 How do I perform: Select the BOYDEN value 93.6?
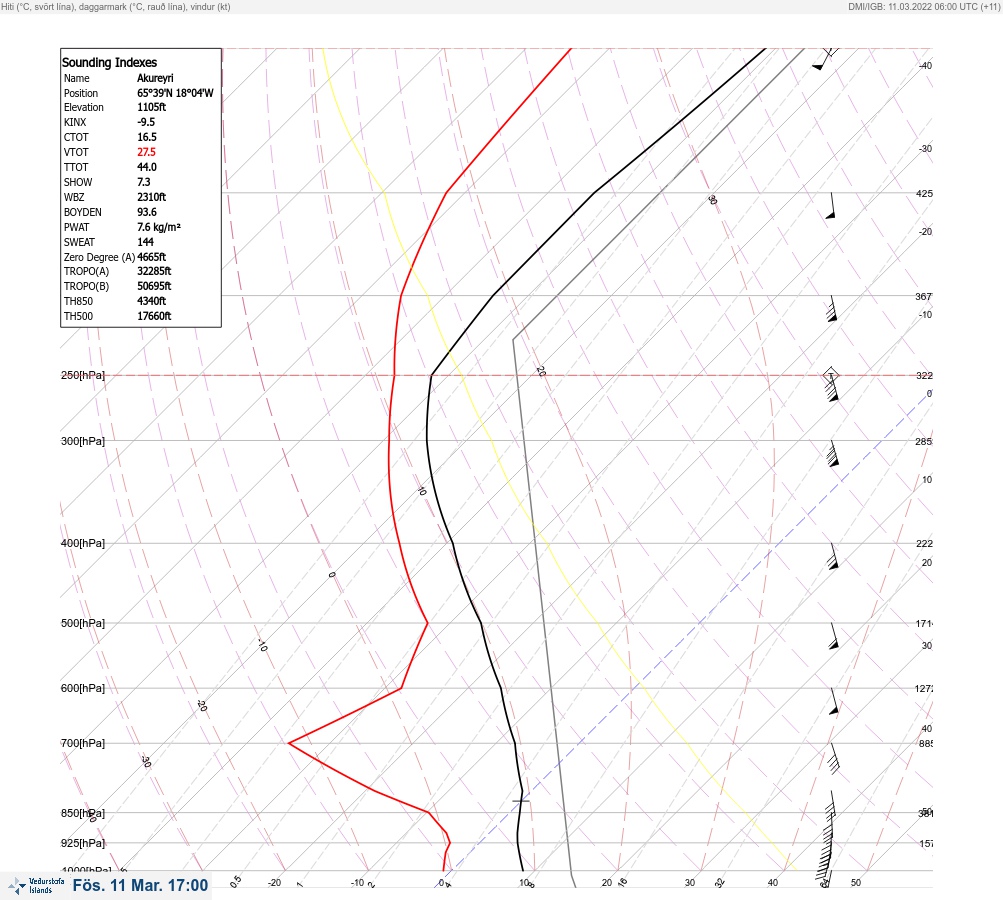click(147, 212)
